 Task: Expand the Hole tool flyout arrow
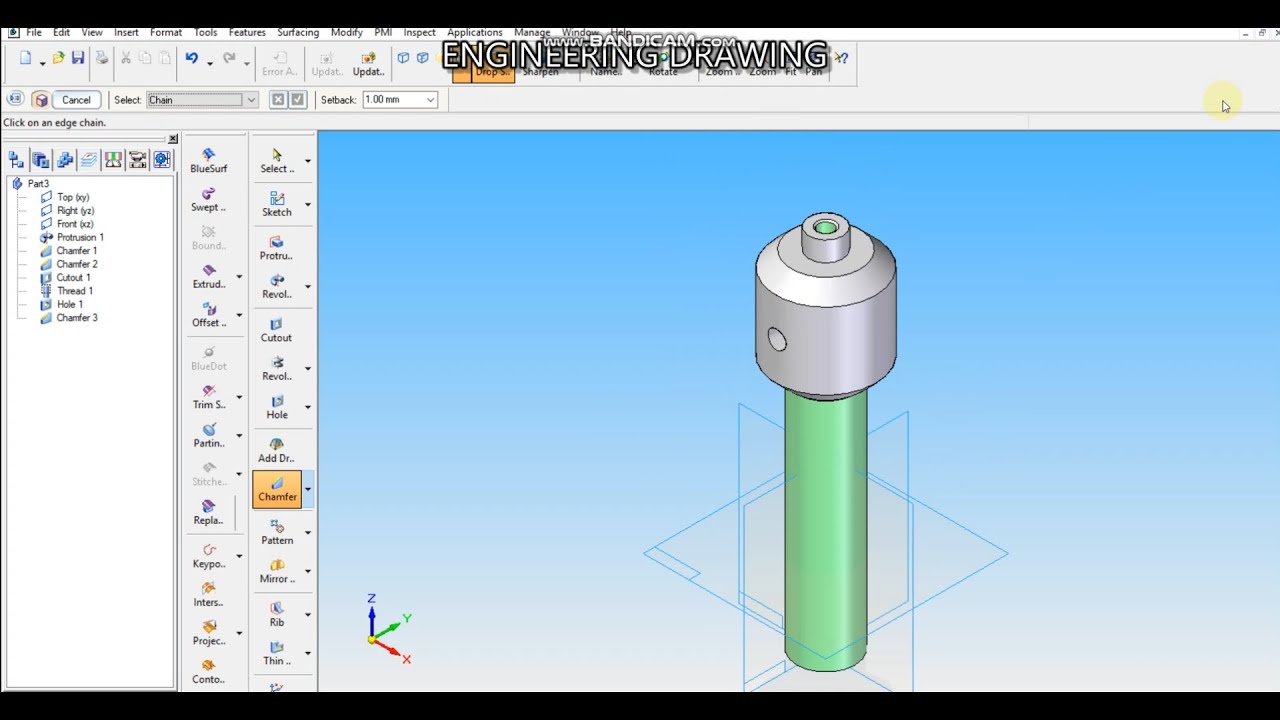click(x=308, y=407)
